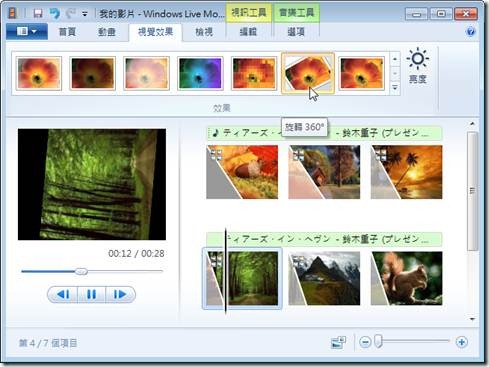The height and width of the screenshot is (367, 489).
Task: Click the transition icon on the acorn clip
Action: click(216, 155)
